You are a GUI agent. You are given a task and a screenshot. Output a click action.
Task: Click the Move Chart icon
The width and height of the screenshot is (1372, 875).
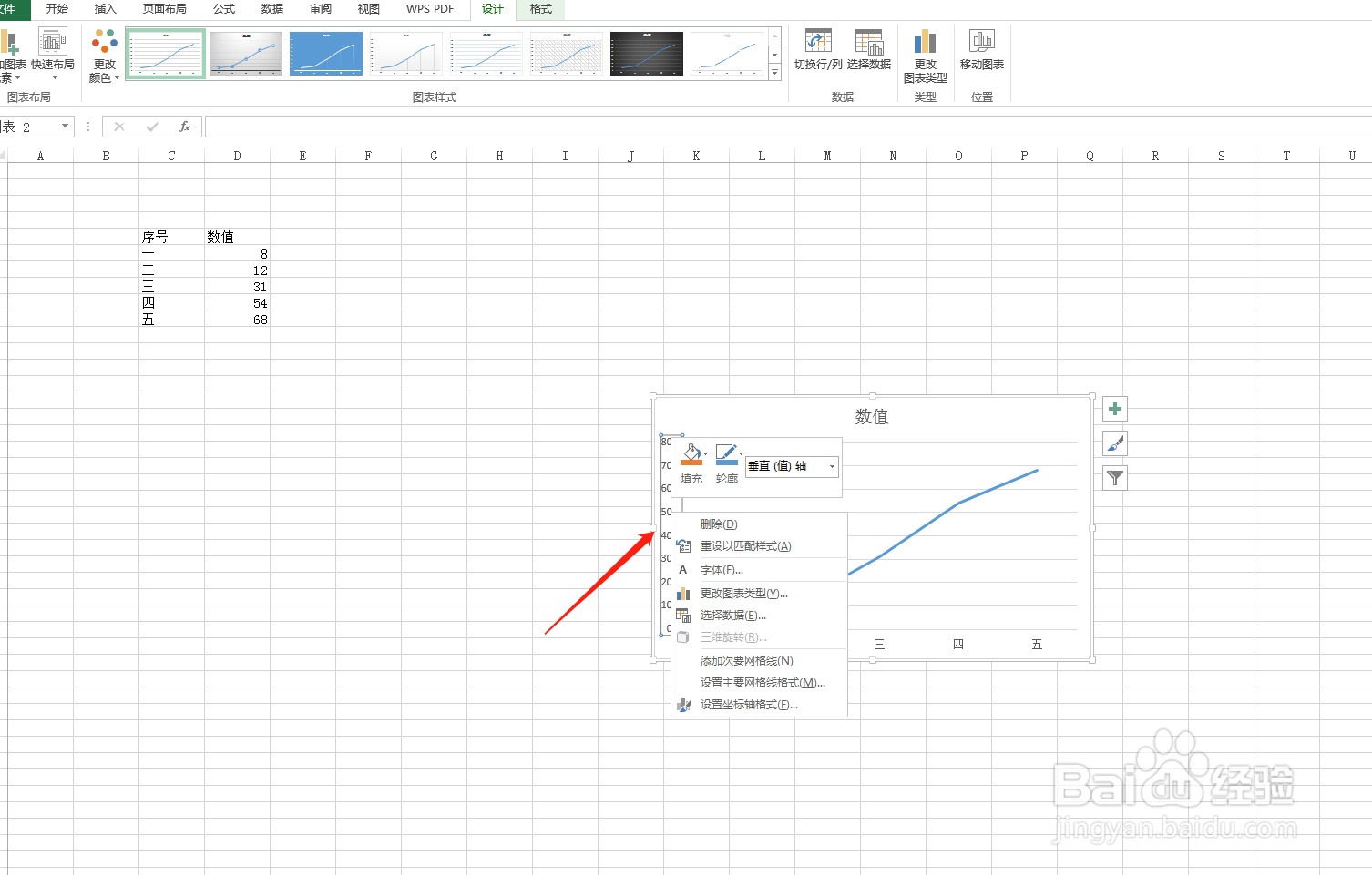click(982, 41)
